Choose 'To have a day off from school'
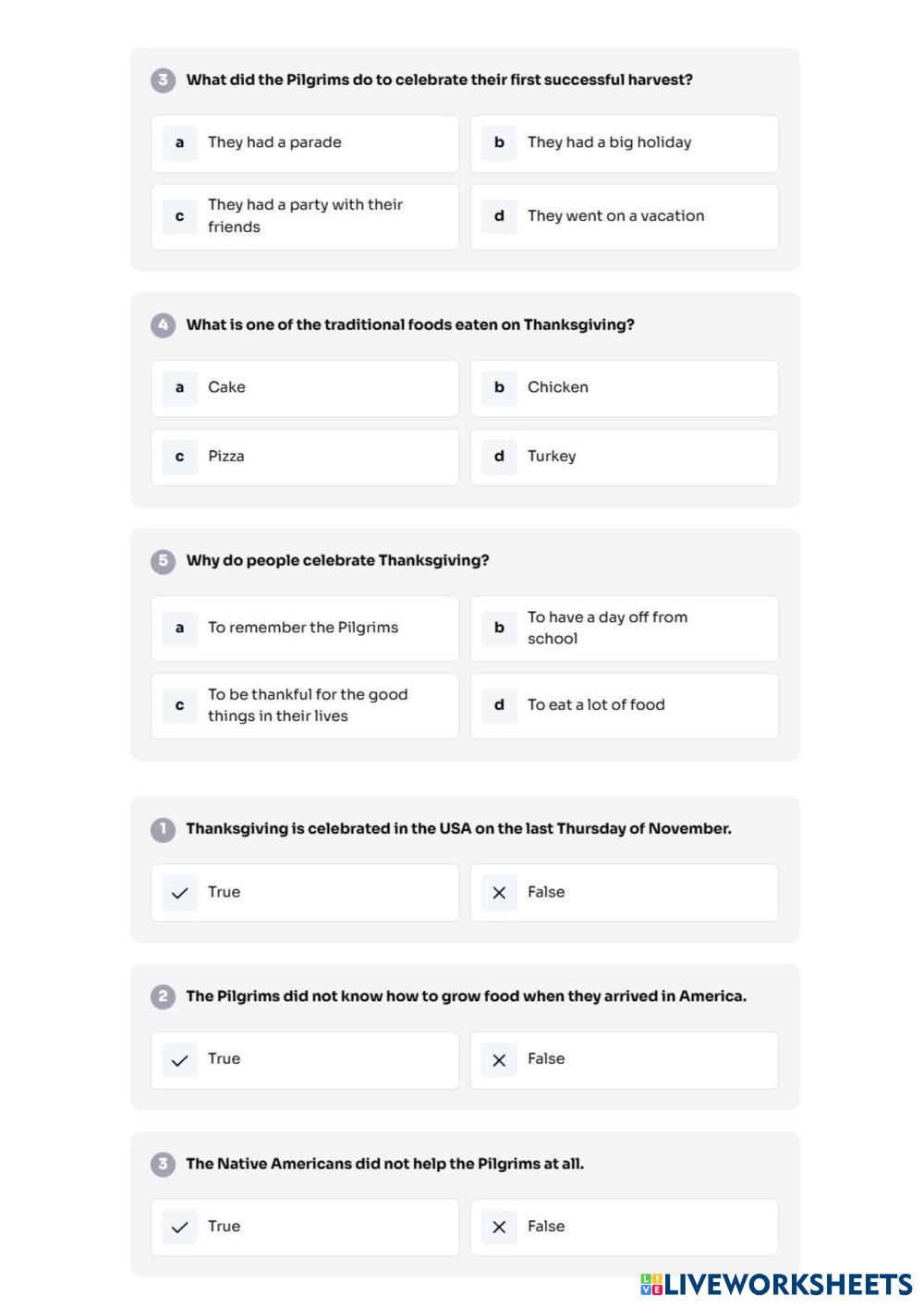924x1307 pixels. (624, 628)
